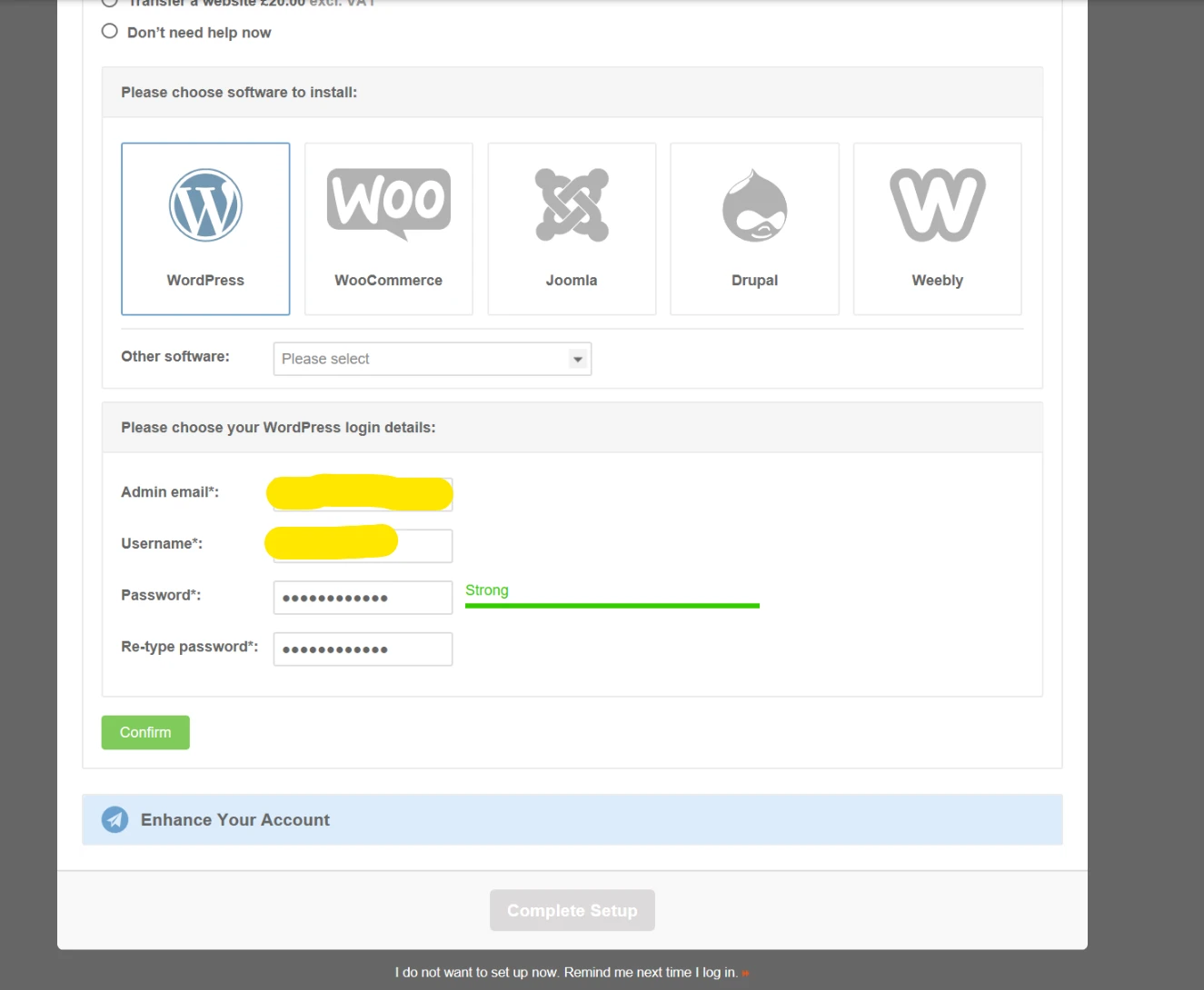Screen dimensions: 1204x990
Task: Click the Weebly label text
Action: 938,281
